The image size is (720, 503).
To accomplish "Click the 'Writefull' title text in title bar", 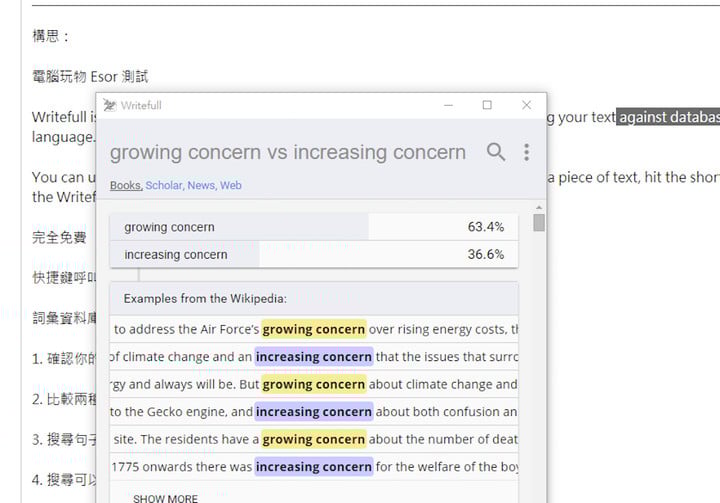I will point(141,106).
